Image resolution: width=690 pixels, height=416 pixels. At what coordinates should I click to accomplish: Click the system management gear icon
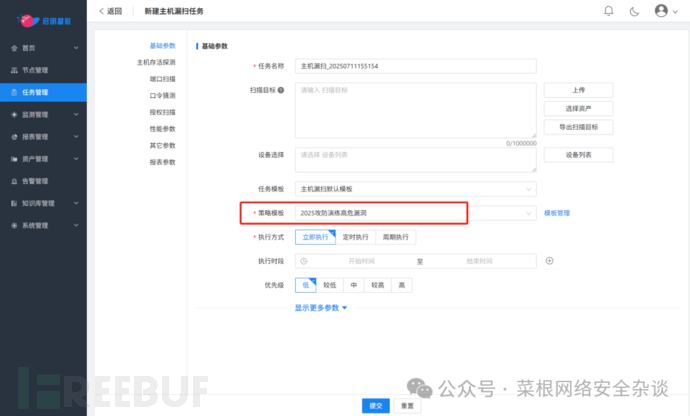click(14, 226)
